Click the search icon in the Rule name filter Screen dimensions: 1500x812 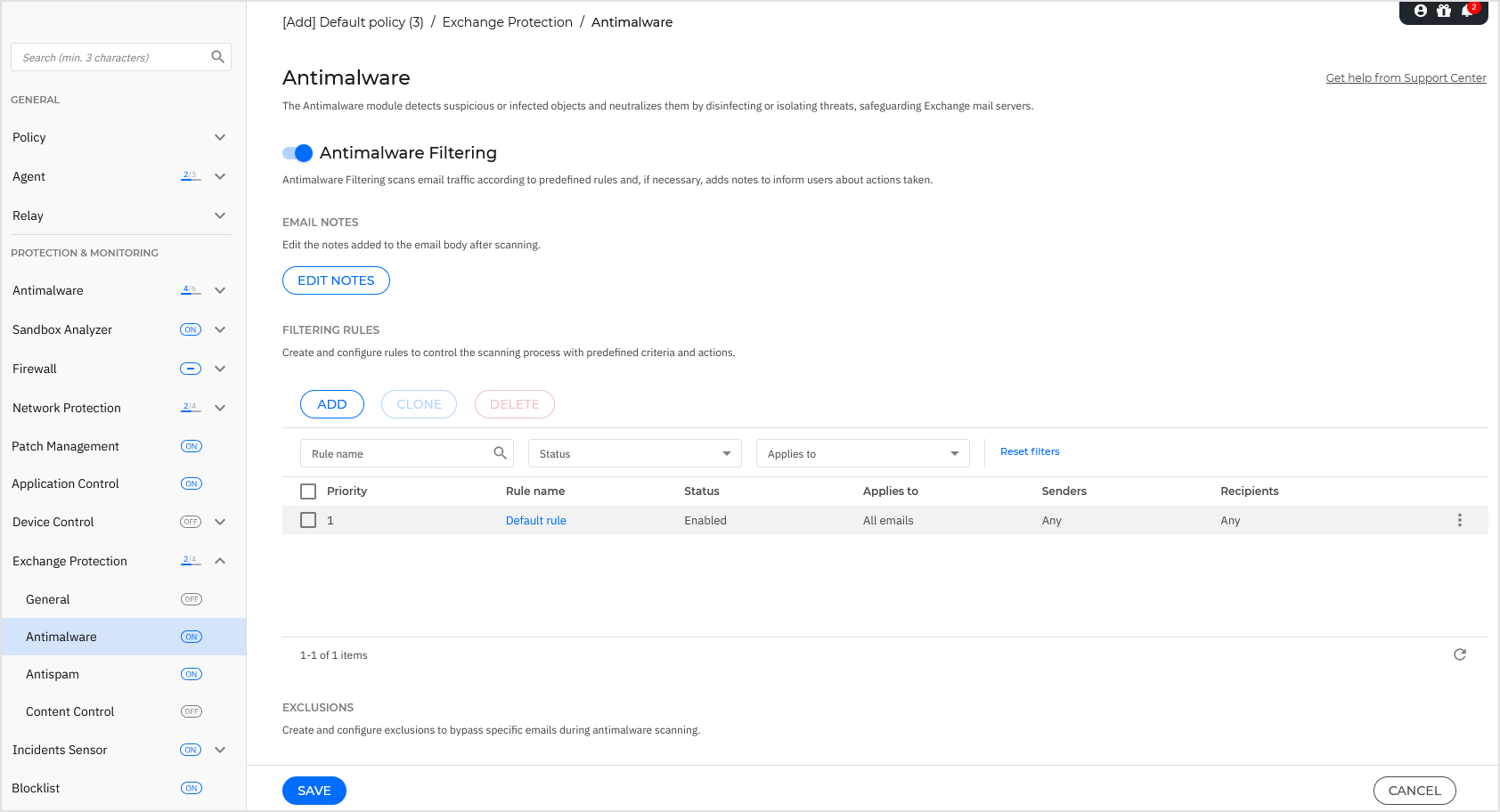click(x=500, y=452)
